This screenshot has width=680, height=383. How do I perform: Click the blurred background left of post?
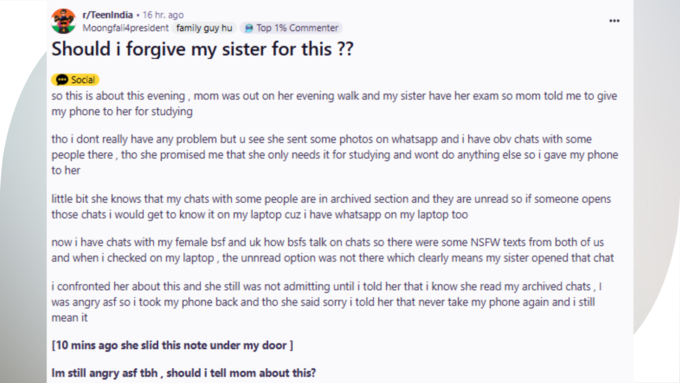22,217
